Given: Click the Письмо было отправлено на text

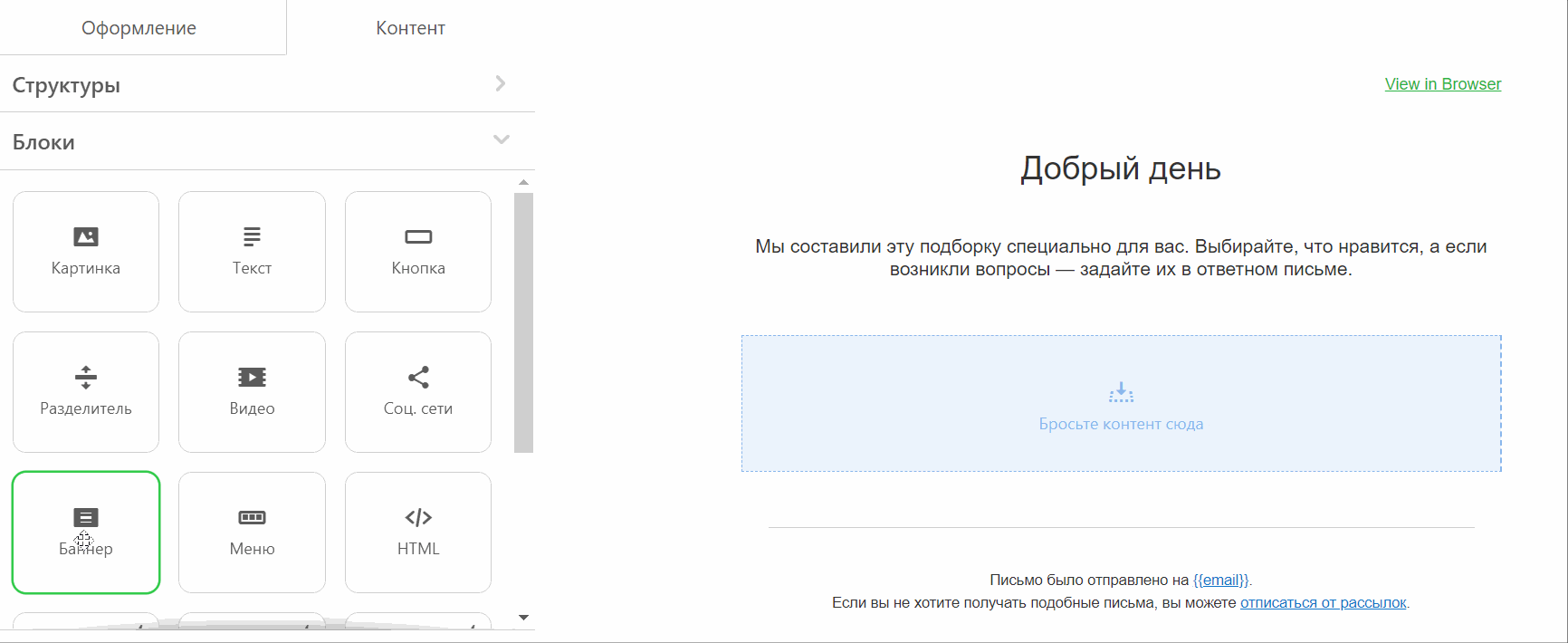Looking at the screenshot, I should (x=1089, y=580).
